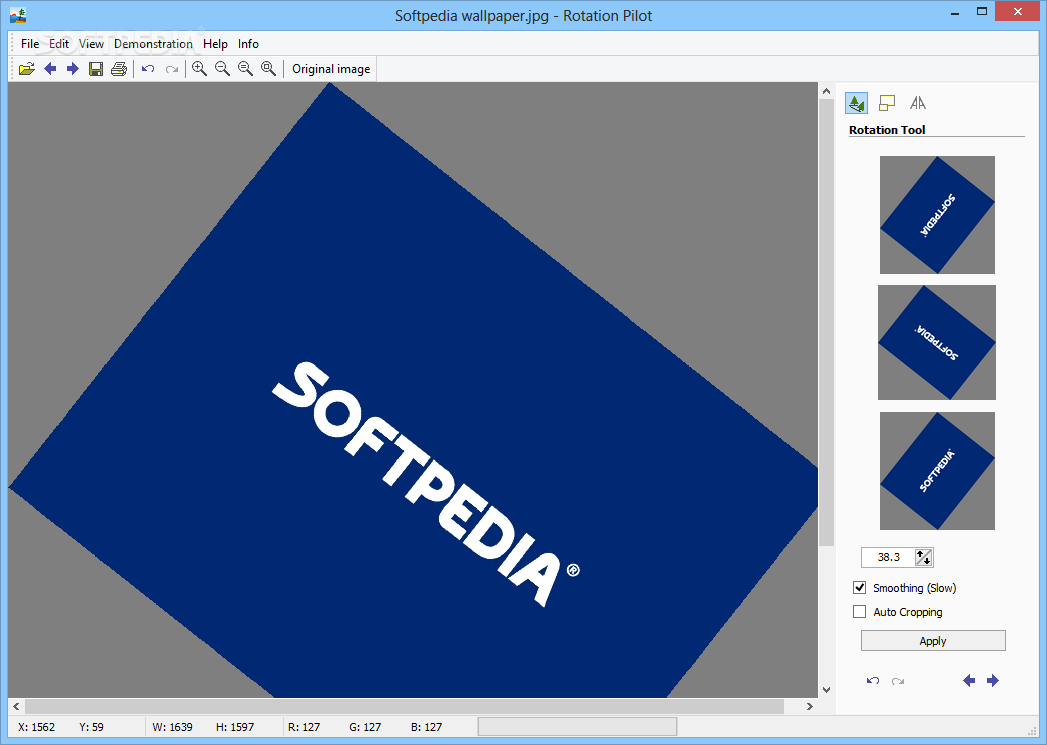
Task: Click the Original image button
Action: coord(331,69)
